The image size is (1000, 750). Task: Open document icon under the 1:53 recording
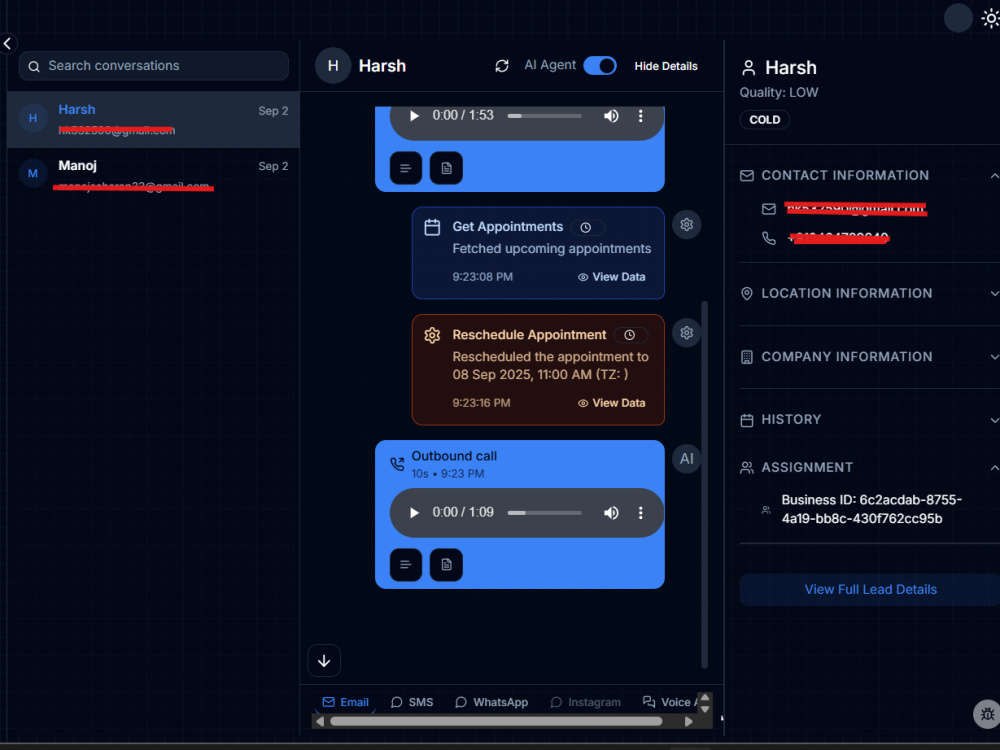[446, 168]
